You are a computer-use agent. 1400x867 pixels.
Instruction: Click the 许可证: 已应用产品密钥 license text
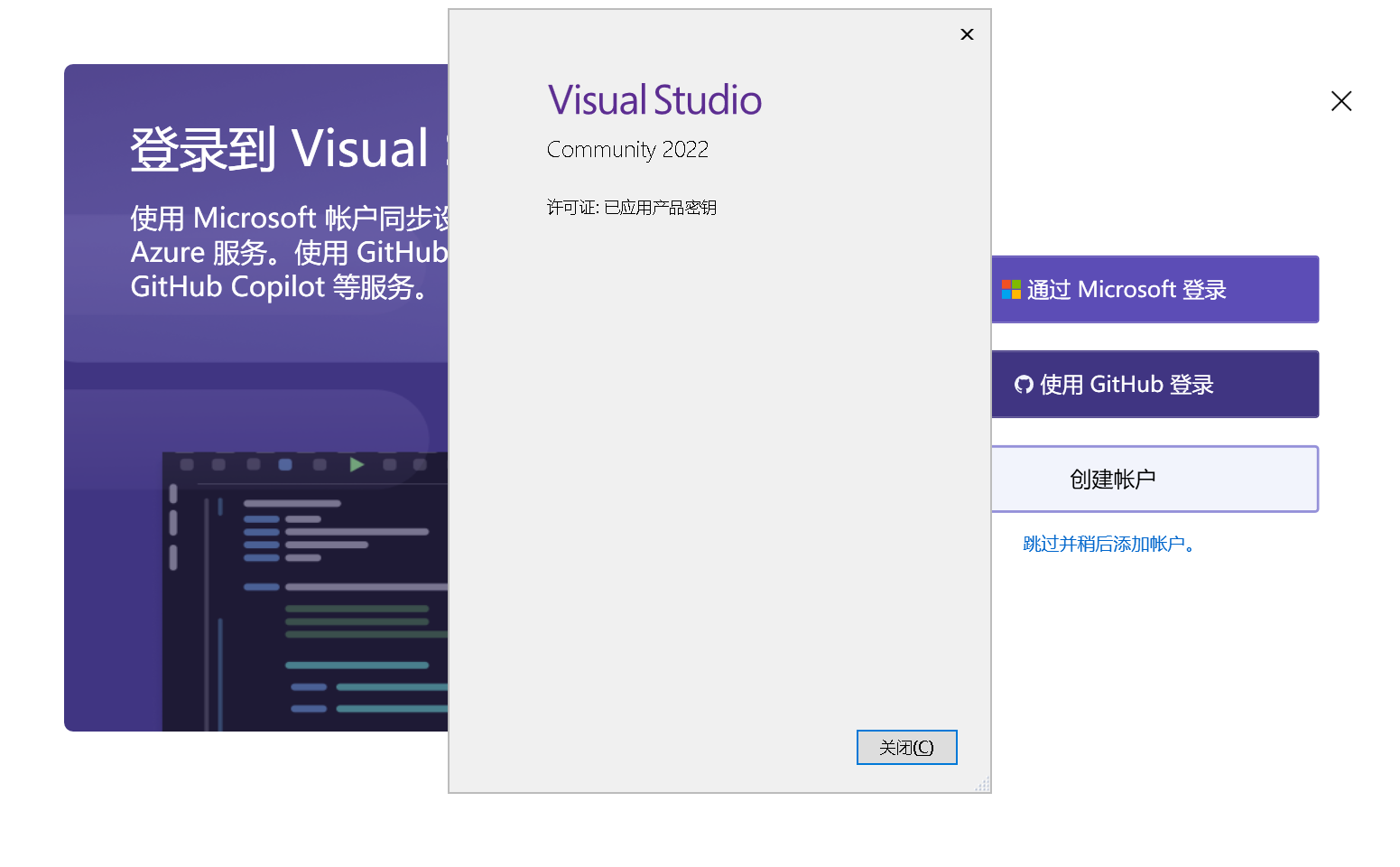[x=631, y=208]
